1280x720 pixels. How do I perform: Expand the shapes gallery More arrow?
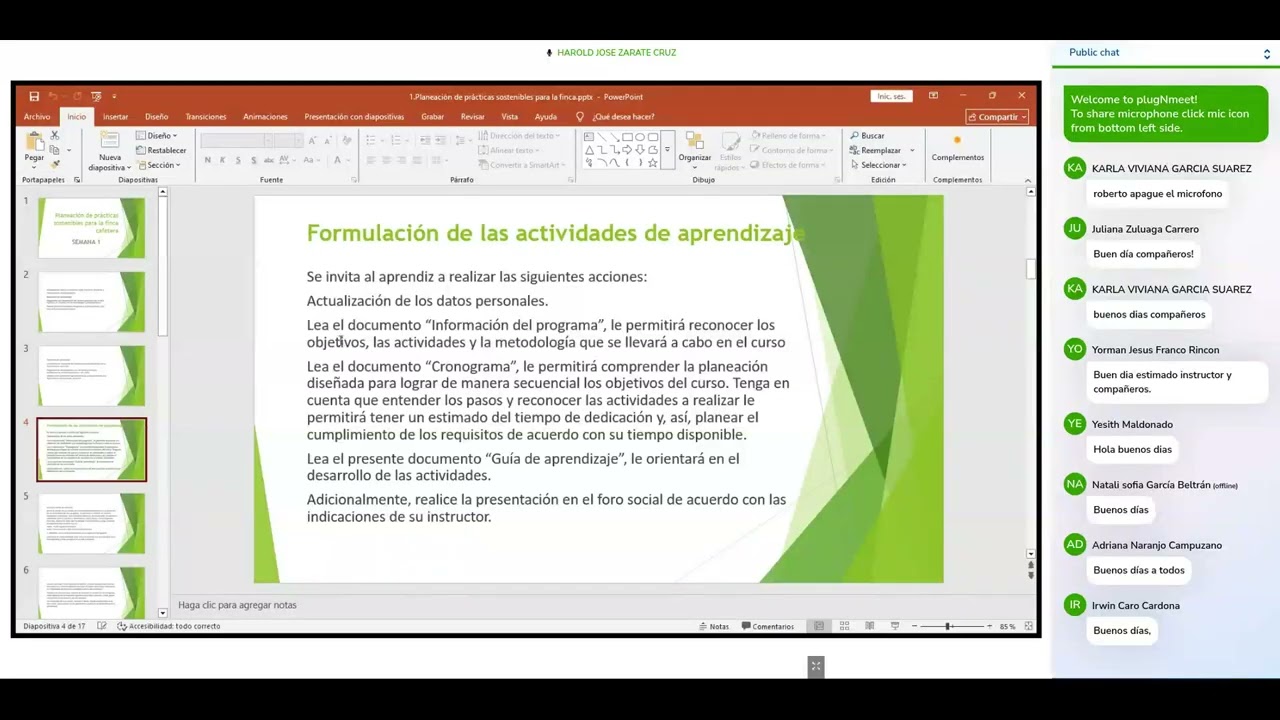click(667, 151)
